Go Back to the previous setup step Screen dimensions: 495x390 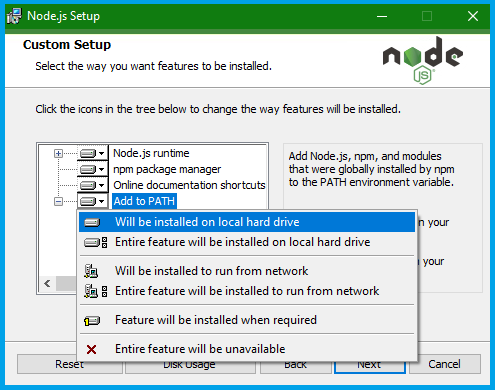(x=296, y=364)
